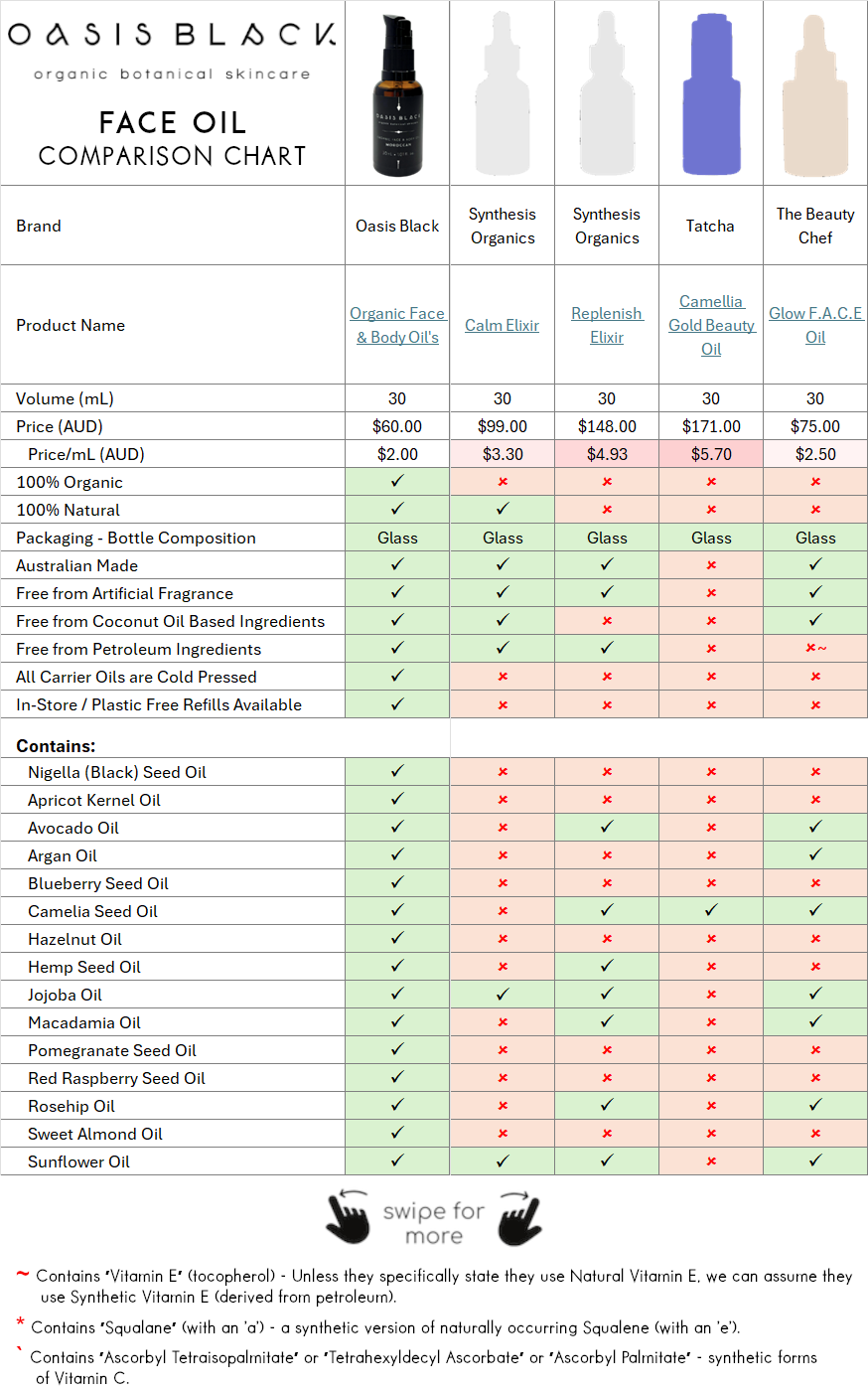Click the $171.00 price cell
This screenshot has width=868, height=1391.
coord(711,426)
